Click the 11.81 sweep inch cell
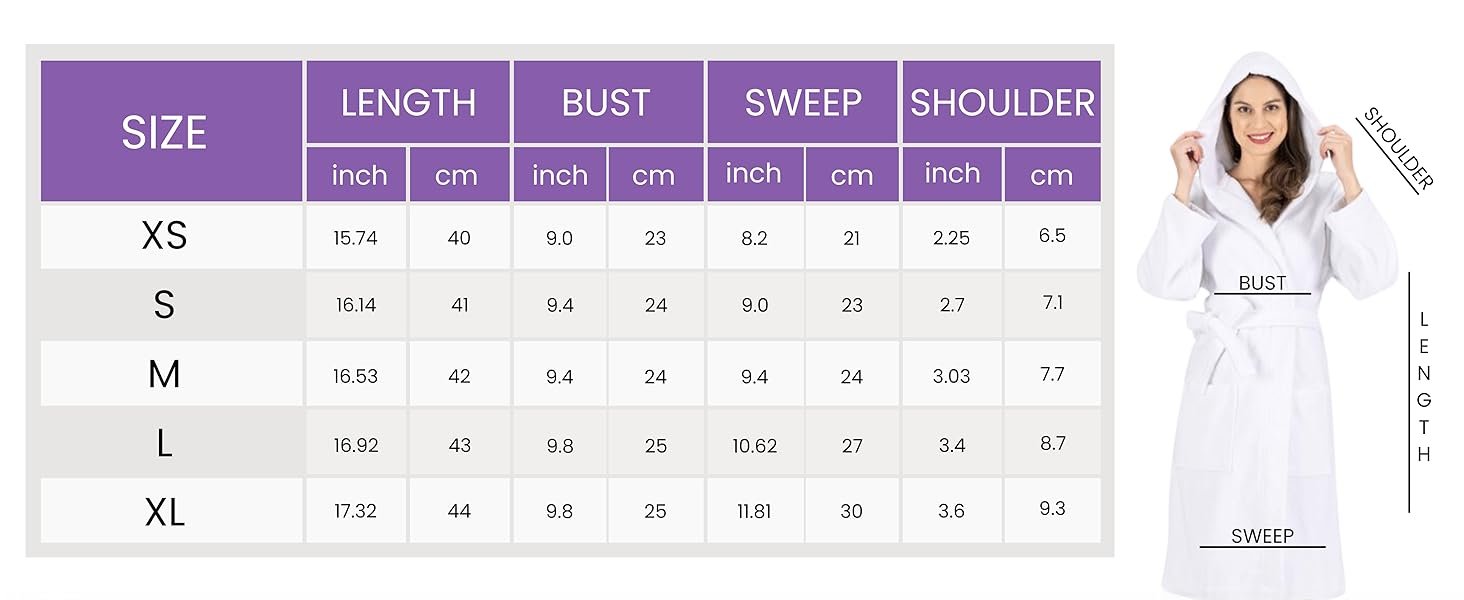1464x600 pixels. click(x=755, y=511)
